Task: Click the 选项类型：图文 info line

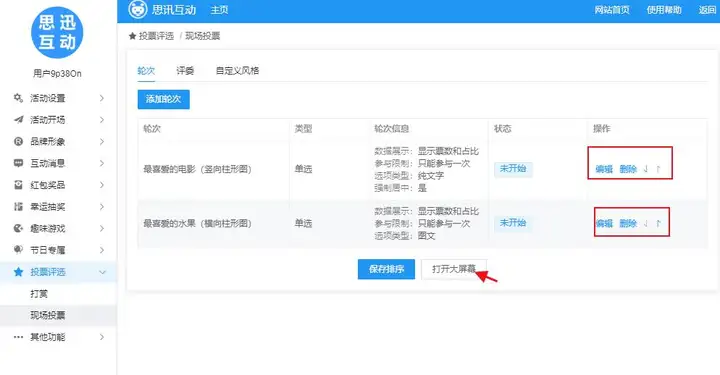Action: pos(405,235)
